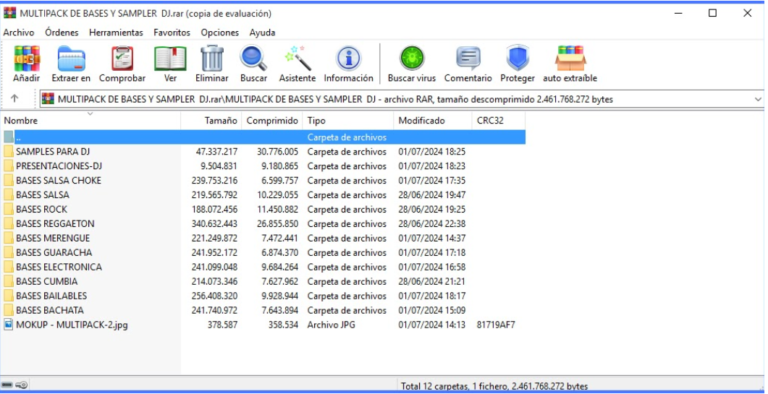Click the date 01/07/2024 15:09
Viewport: 768px width, 394px height.
[x=432, y=310]
